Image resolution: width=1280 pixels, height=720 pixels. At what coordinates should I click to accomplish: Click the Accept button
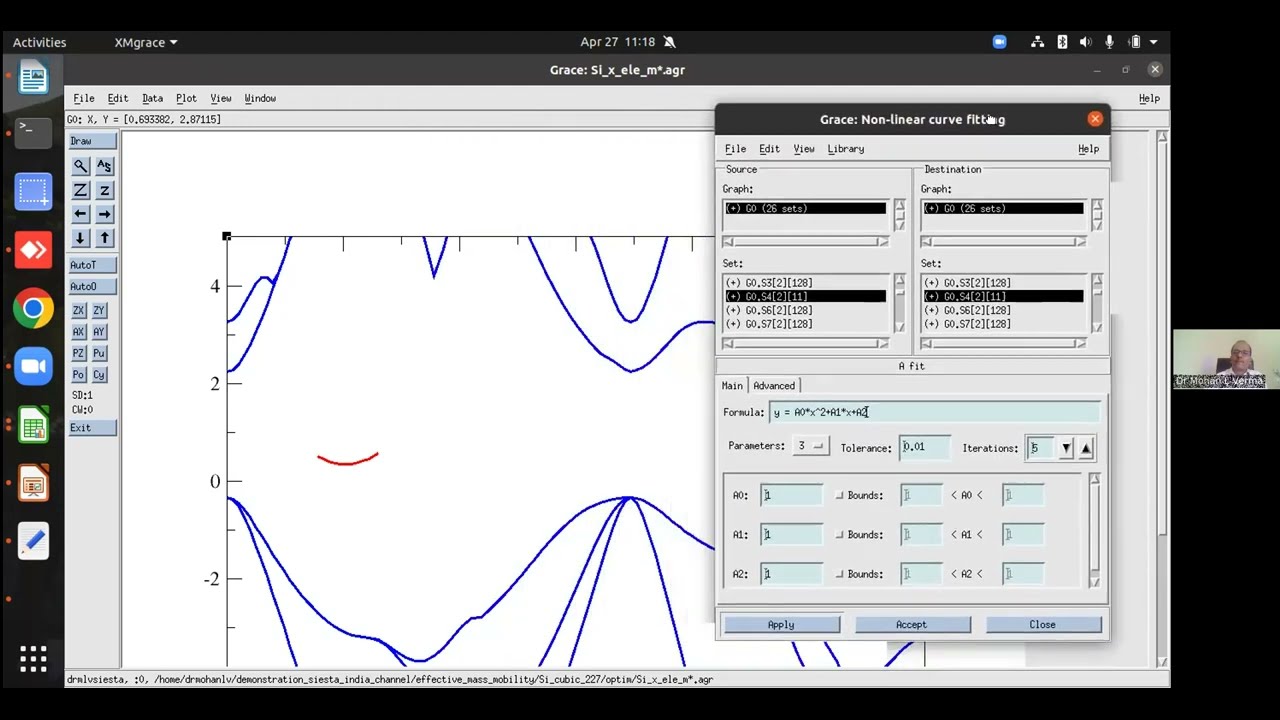(911, 625)
